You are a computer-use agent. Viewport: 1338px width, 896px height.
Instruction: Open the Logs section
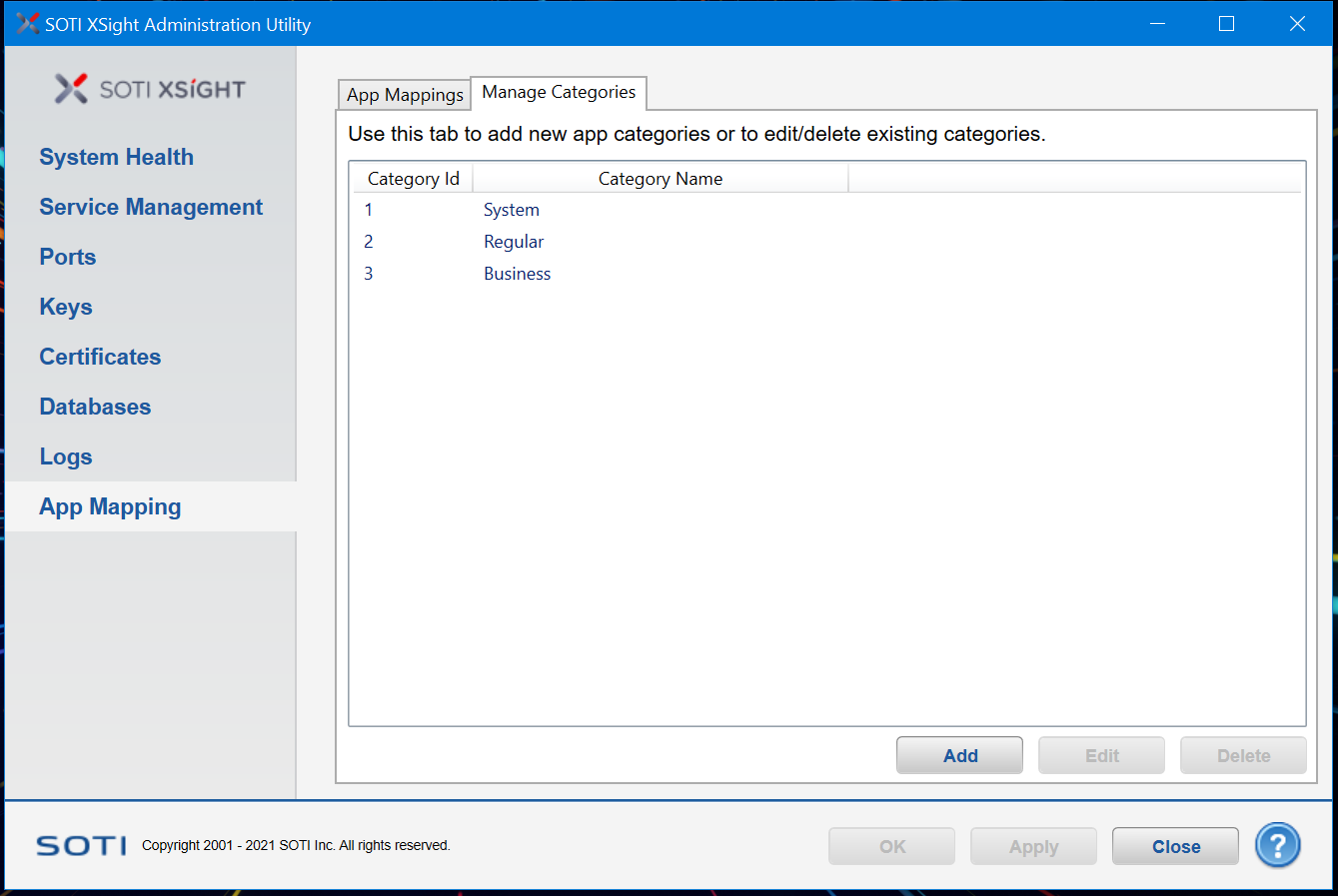(66, 456)
